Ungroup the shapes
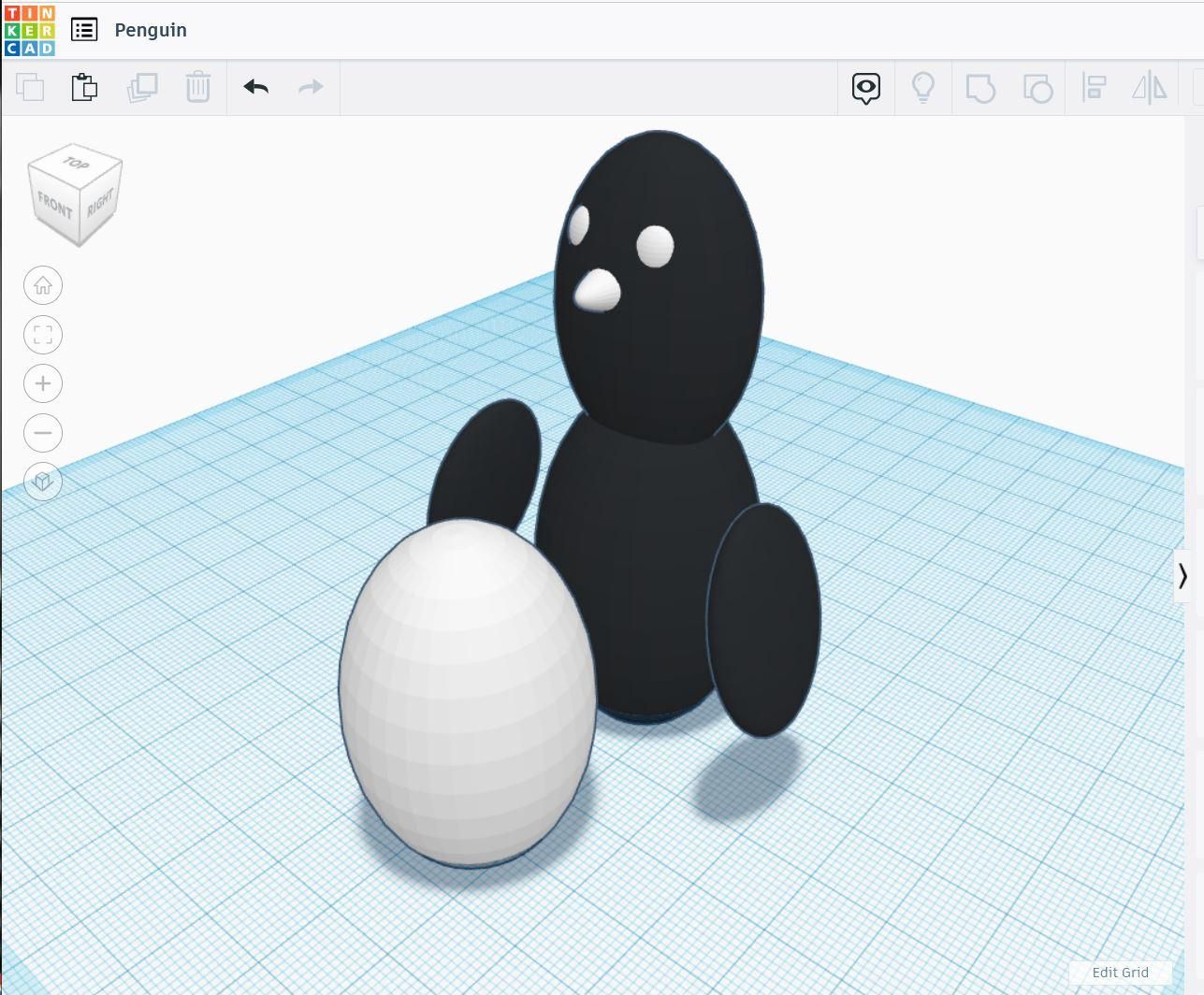Screen dimensions: 1204x995 click(x=1037, y=87)
